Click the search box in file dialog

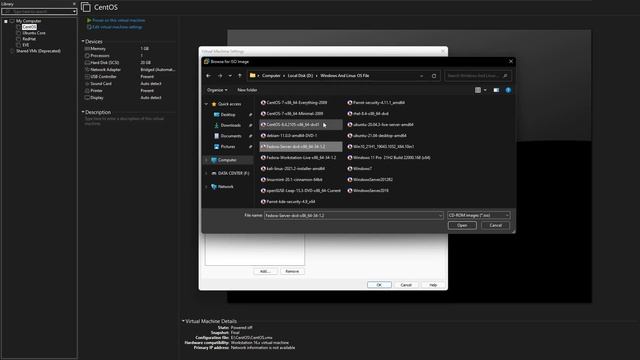(x=477, y=76)
